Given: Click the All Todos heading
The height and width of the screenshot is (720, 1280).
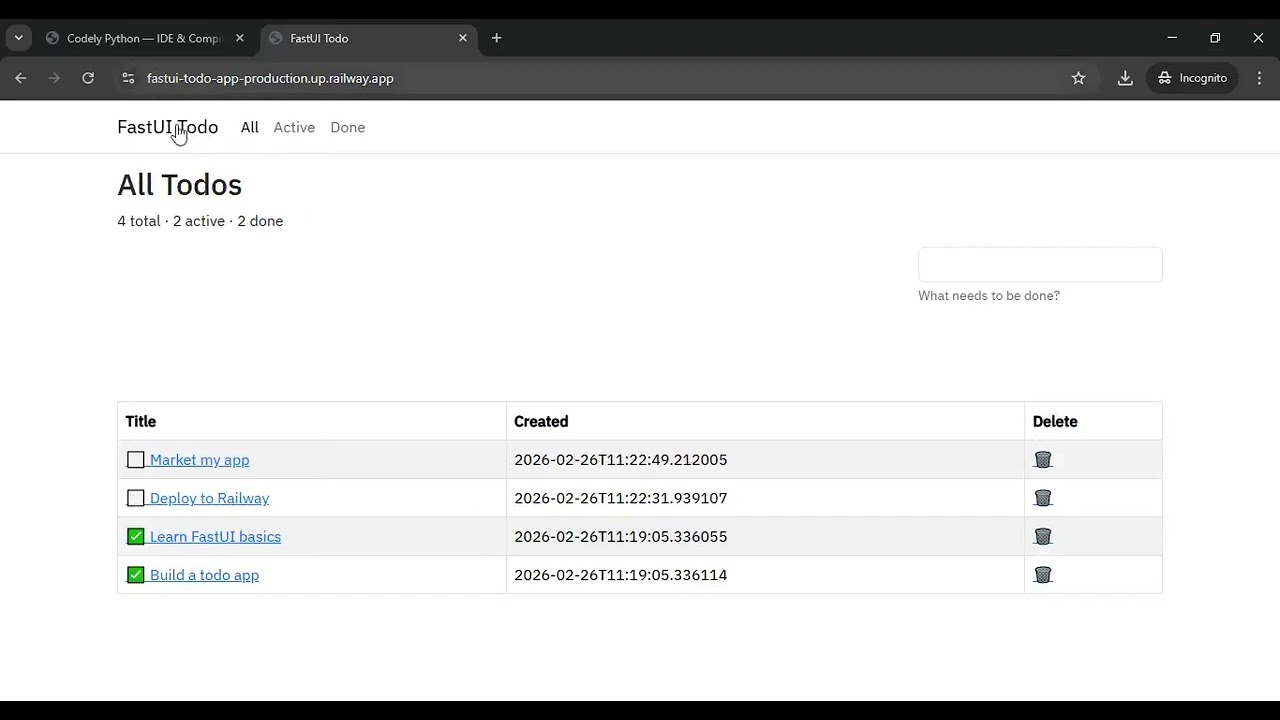Looking at the screenshot, I should [x=180, y=185].
